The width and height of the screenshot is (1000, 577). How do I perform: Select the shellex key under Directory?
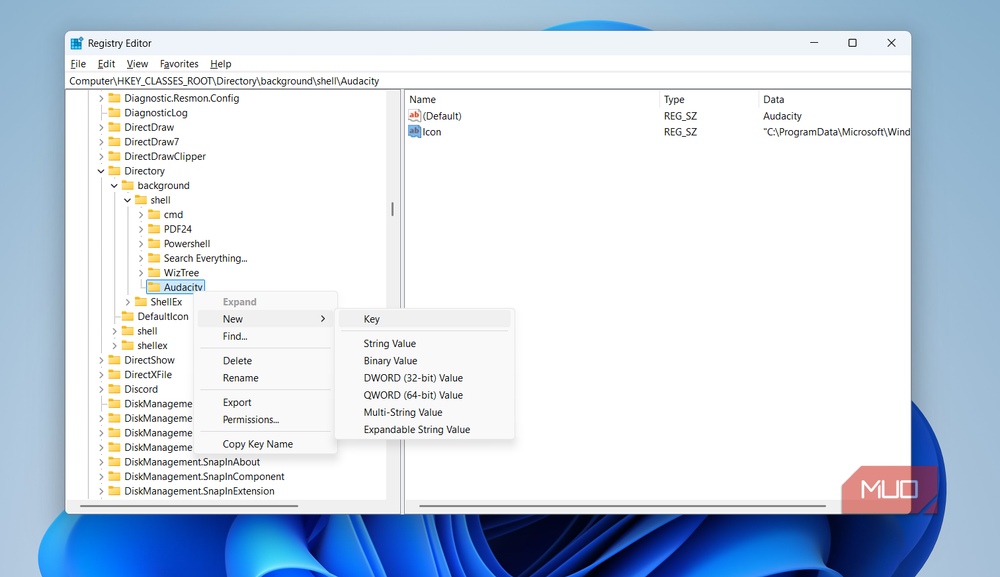coord(152,346)
